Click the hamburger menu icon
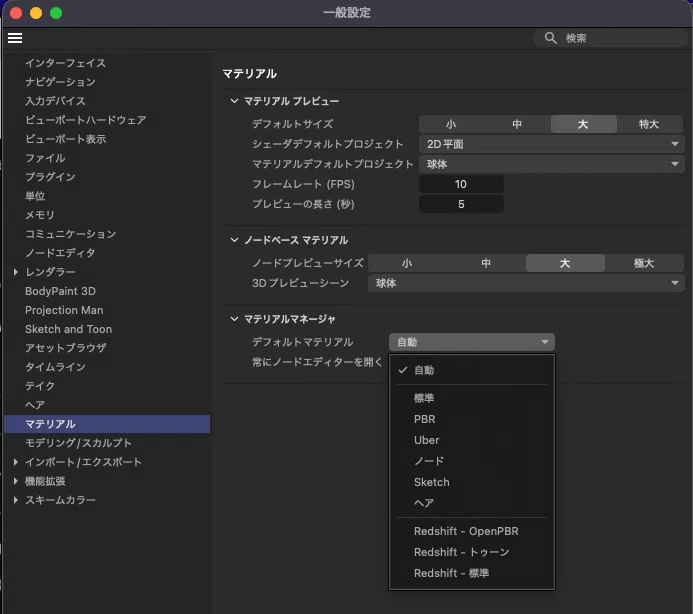 pyautogui.click(x=14, y=38)
